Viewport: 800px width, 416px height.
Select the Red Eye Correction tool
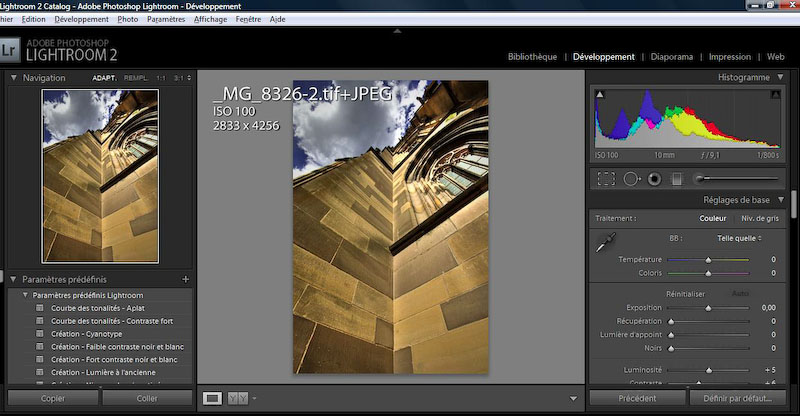point(655,179)
